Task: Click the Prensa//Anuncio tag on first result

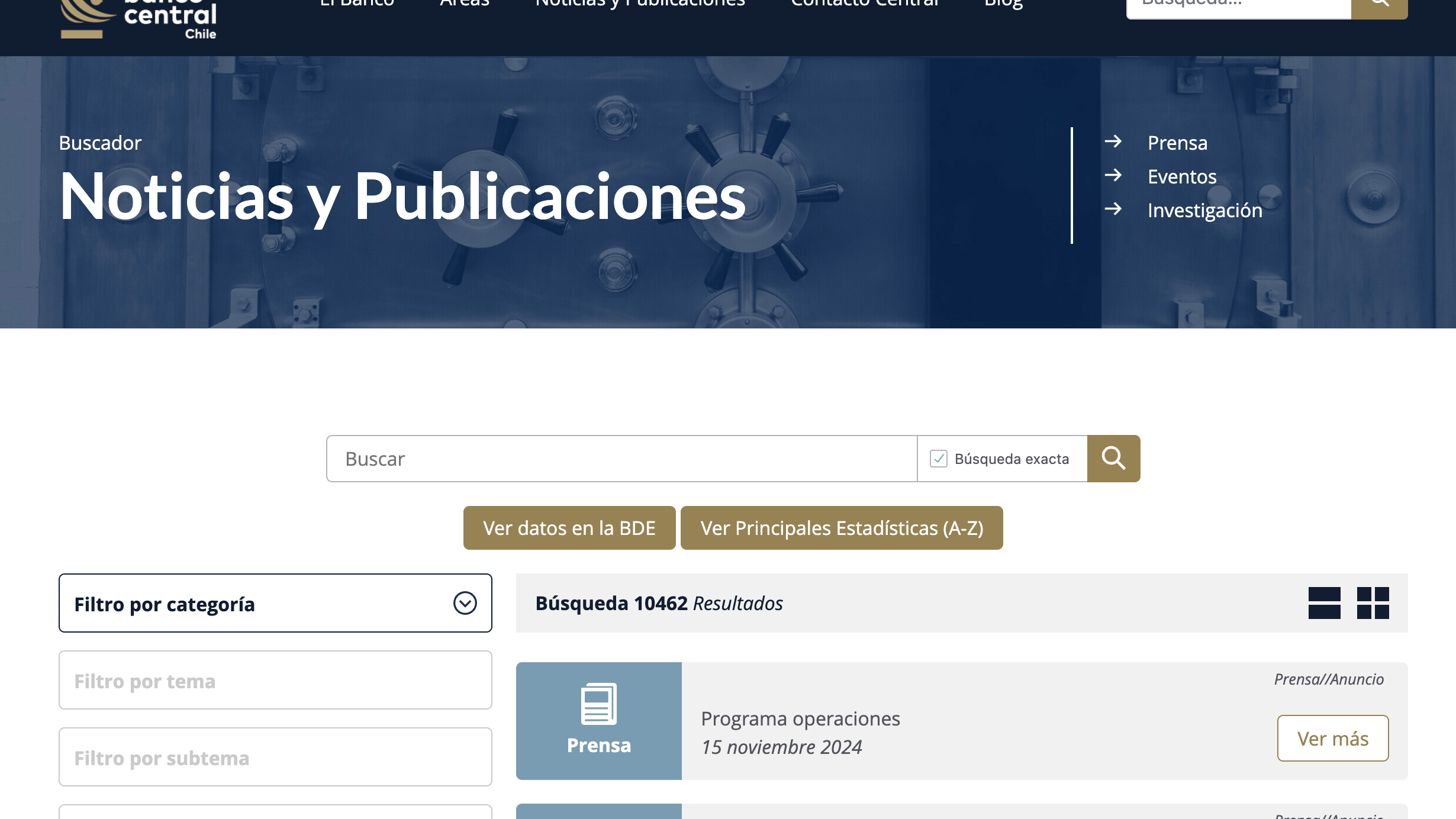Action: (x=1329, y=679)
